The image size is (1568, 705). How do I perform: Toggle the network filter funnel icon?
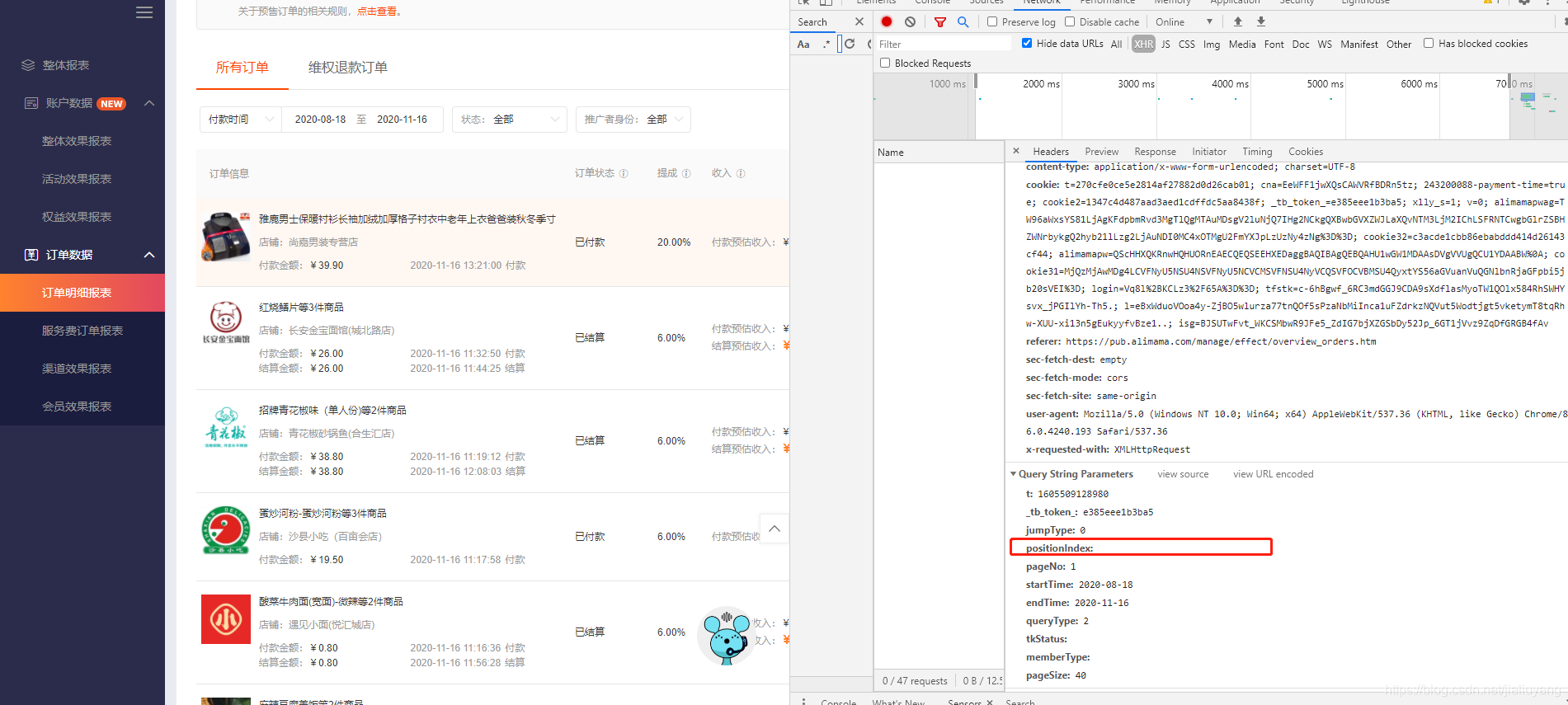pos(940,21)
